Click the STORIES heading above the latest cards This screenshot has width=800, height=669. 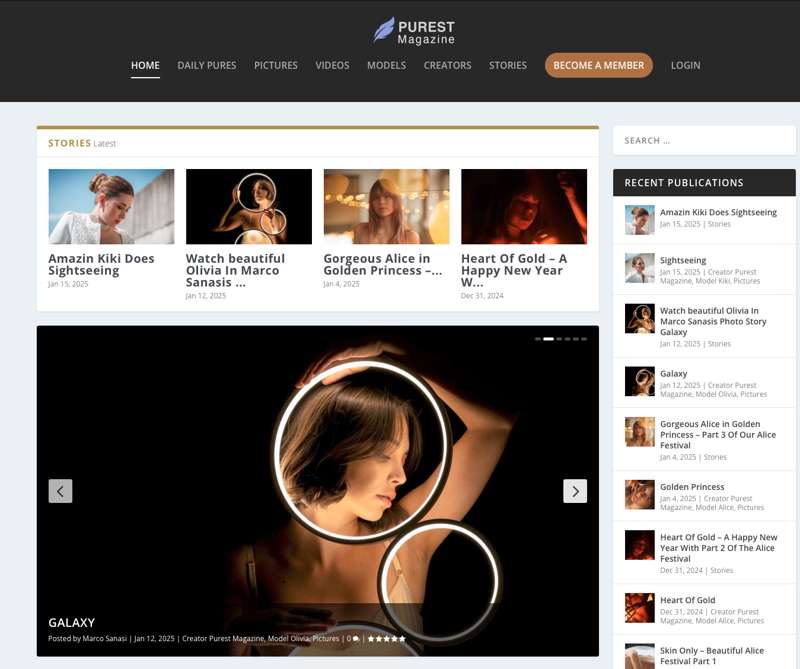[x=69, y=143]
